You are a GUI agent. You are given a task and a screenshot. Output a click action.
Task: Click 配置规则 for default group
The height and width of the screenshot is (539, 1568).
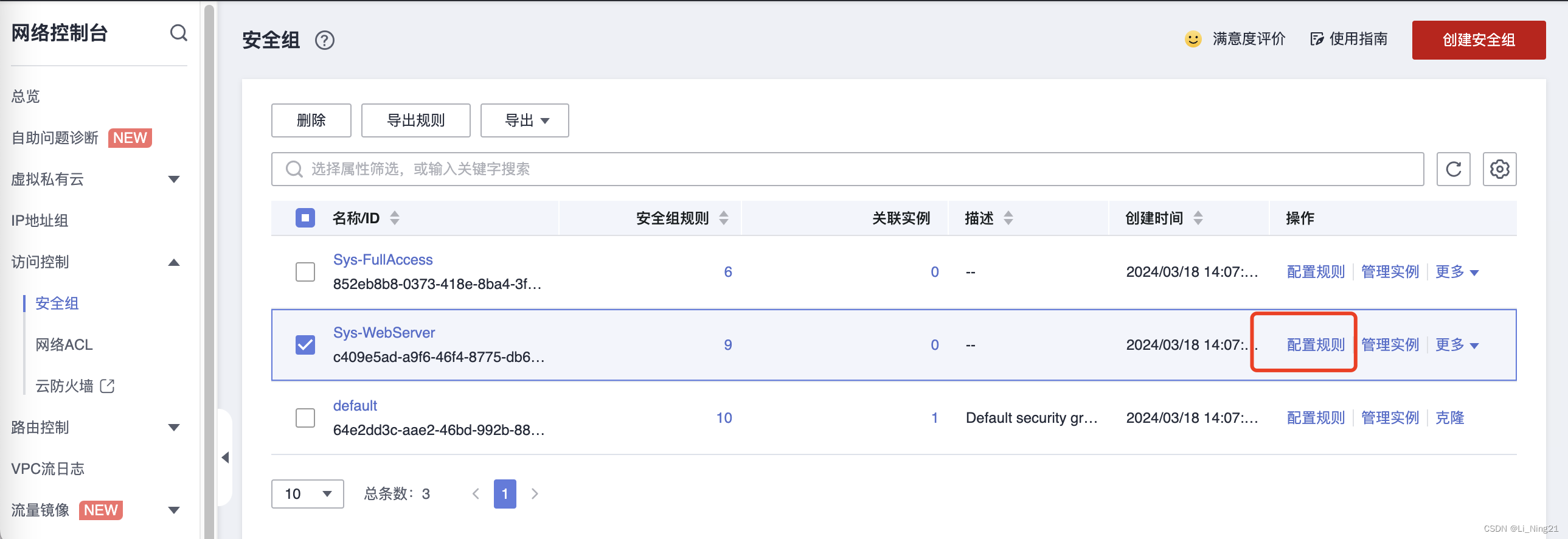(x=1316, y=418)
